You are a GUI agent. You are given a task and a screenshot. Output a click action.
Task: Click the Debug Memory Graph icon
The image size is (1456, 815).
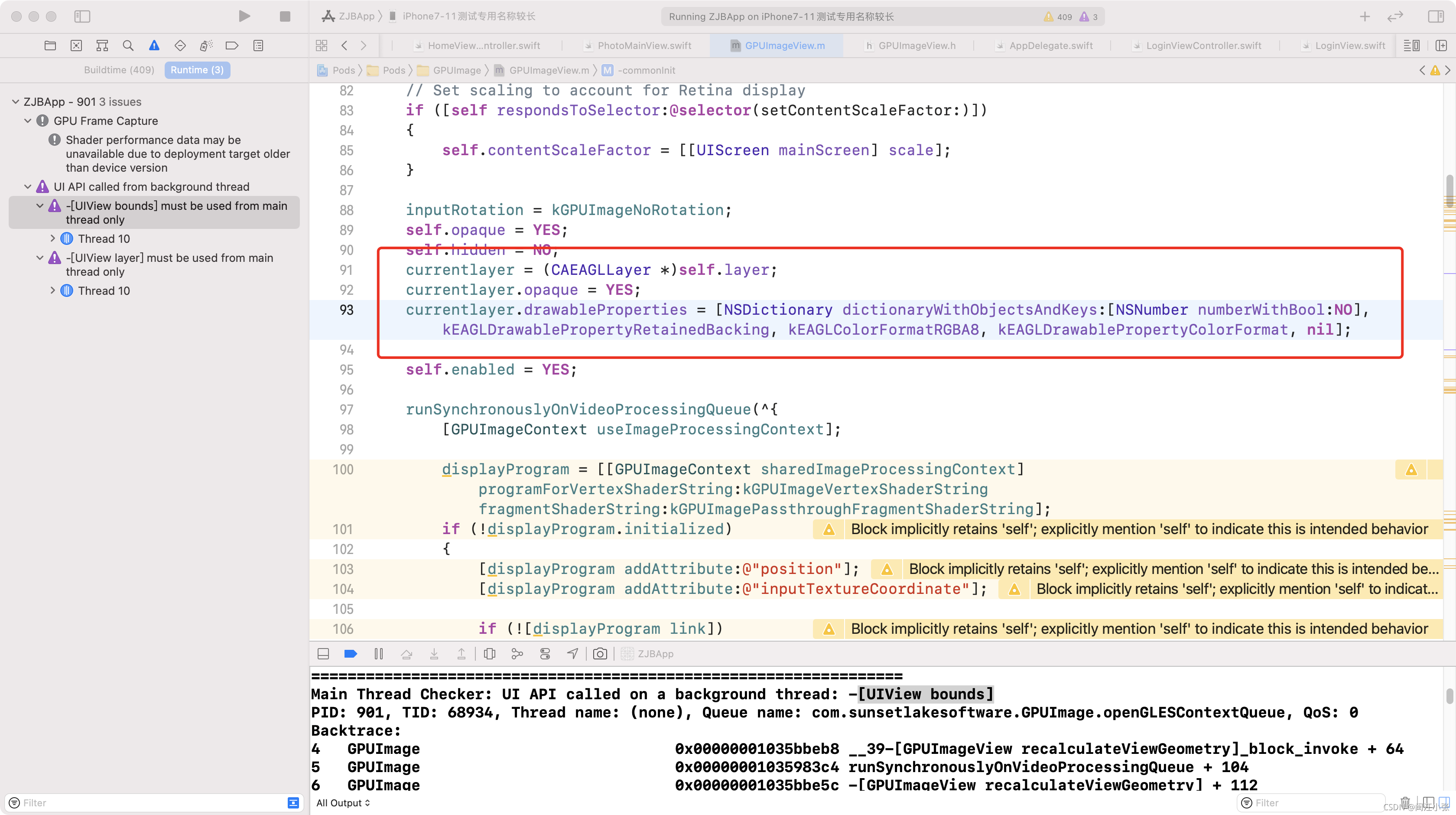517,654
